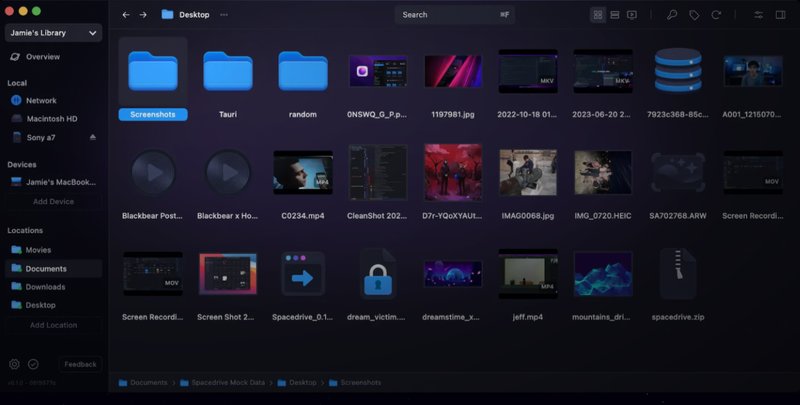Open Overview in the sidebar
This screenshot has width=800, height=405.
[x=42, y=57]
